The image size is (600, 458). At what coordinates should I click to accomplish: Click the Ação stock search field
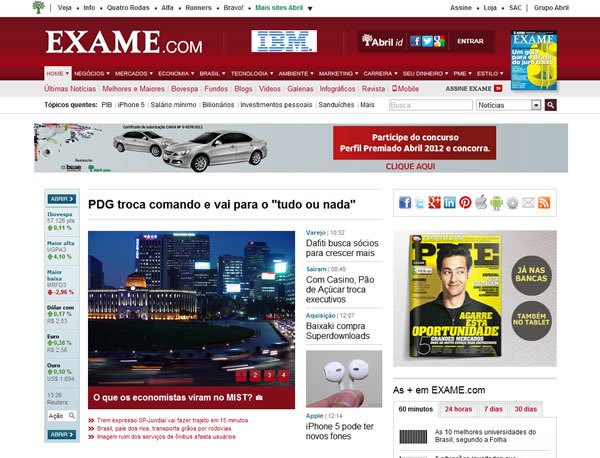click(62, 416)
